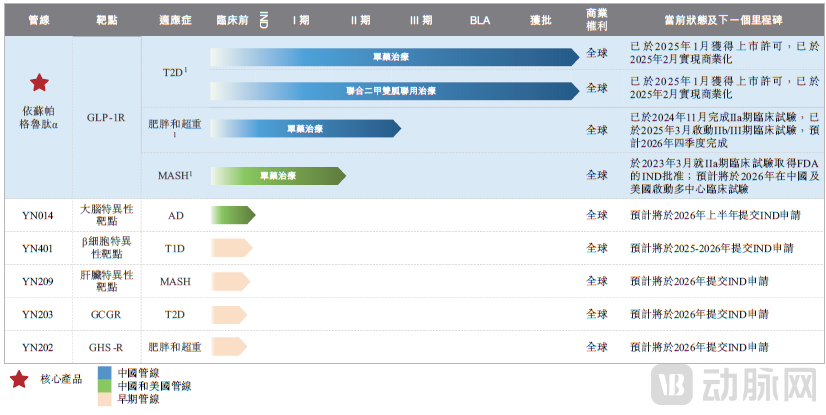Image resolution: width=826 pixels, height=415 pixels.
Task: Click the 全球 cell in GCGR row
Action: tap(596, 314)
